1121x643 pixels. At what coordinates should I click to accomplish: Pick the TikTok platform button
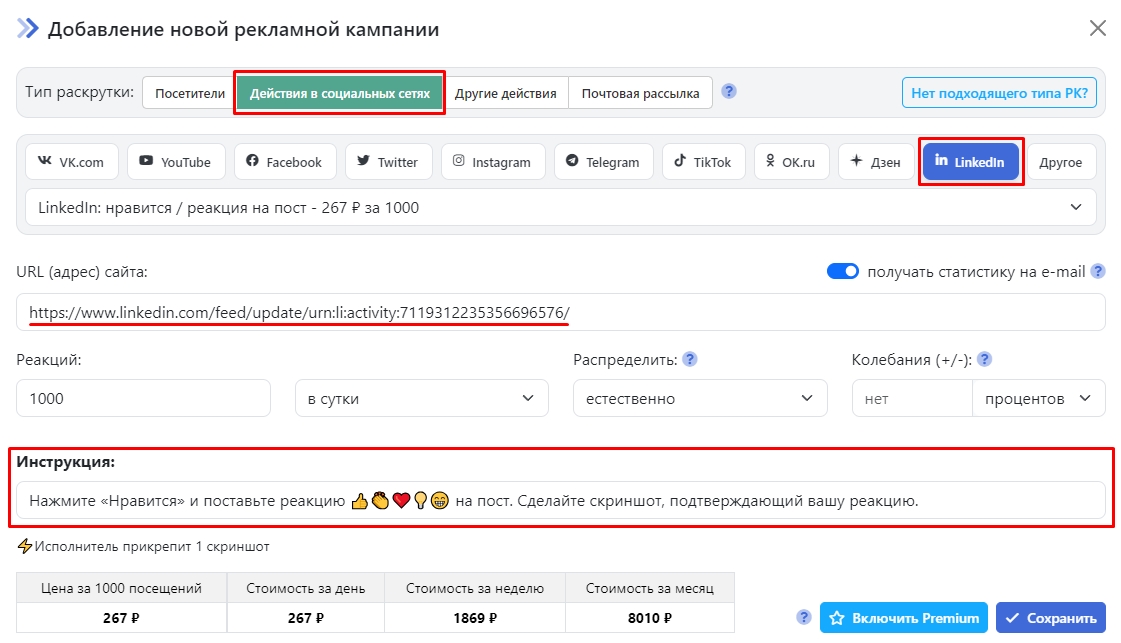(702, 162)
